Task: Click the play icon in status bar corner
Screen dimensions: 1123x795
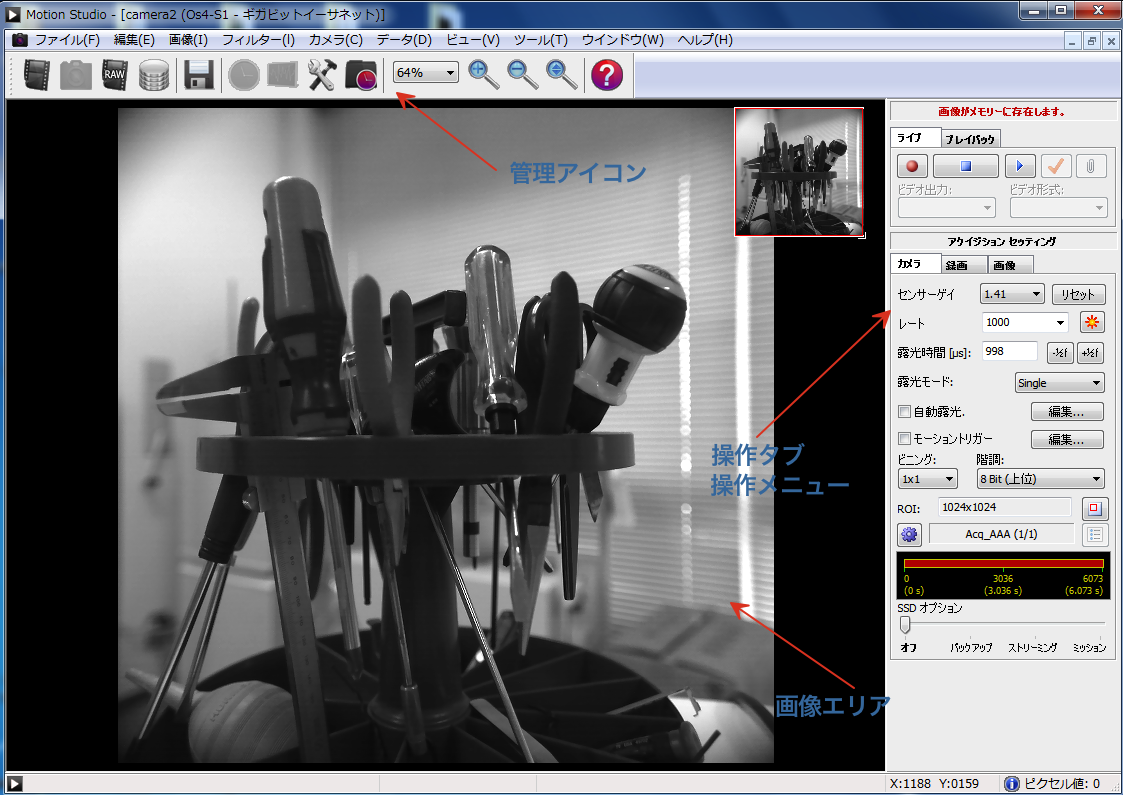Action: click(14, 784)
